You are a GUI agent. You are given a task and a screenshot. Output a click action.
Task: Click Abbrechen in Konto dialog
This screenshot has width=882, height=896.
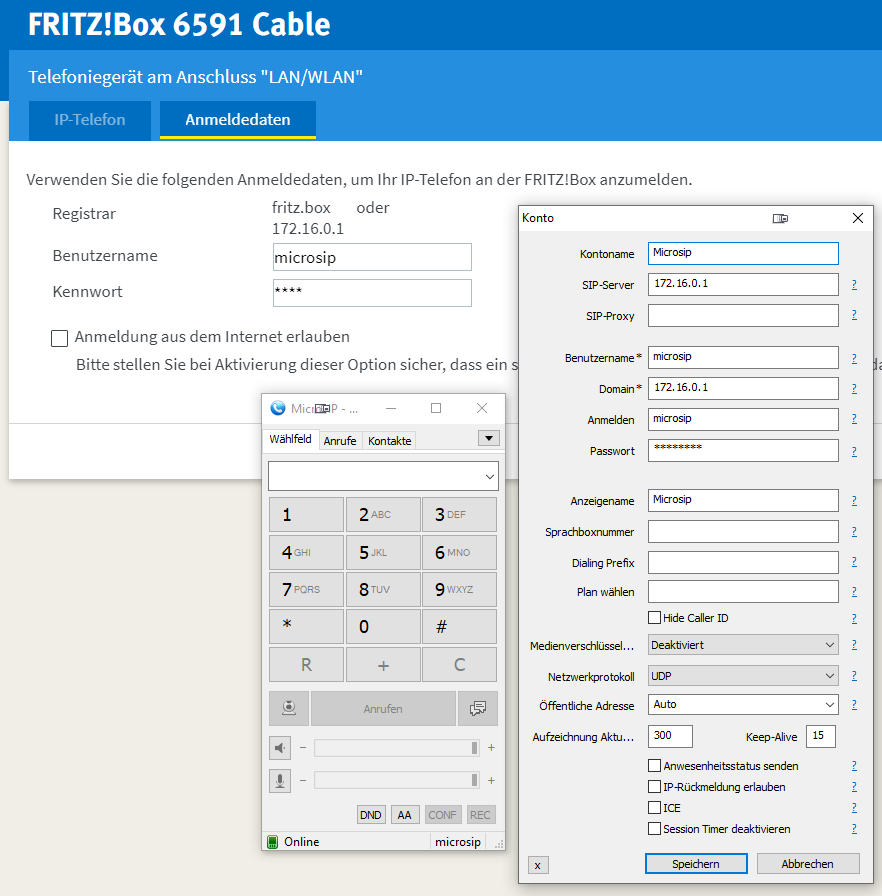(808, 863)
